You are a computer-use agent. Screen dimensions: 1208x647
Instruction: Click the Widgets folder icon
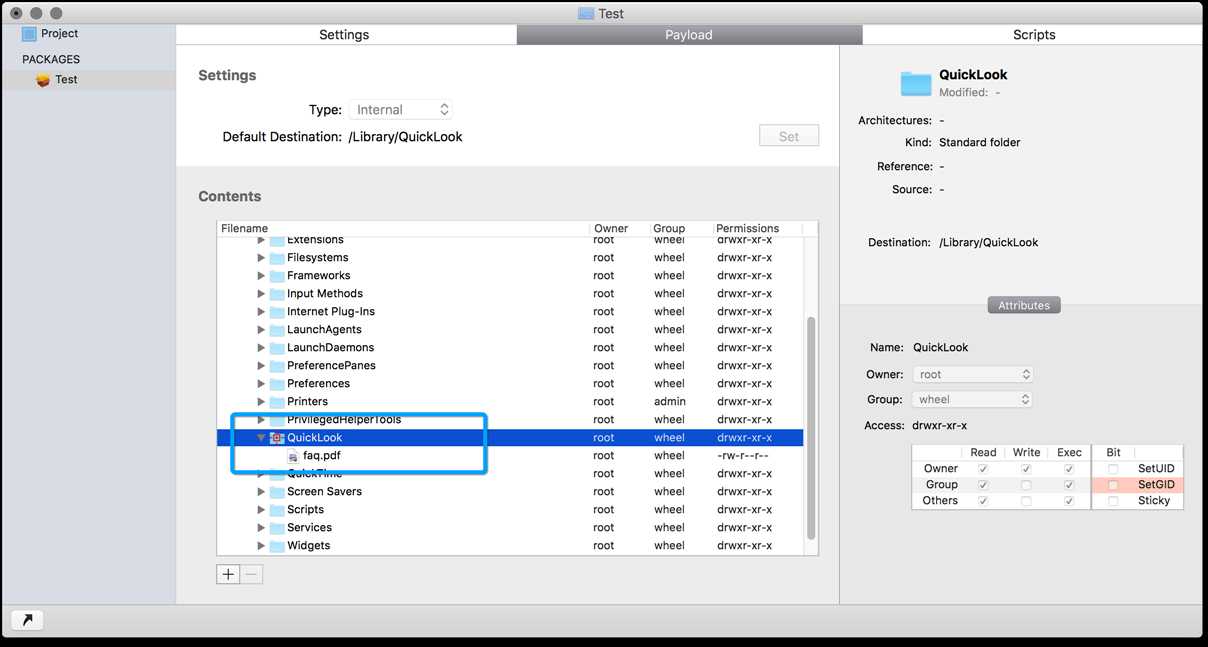277,546
